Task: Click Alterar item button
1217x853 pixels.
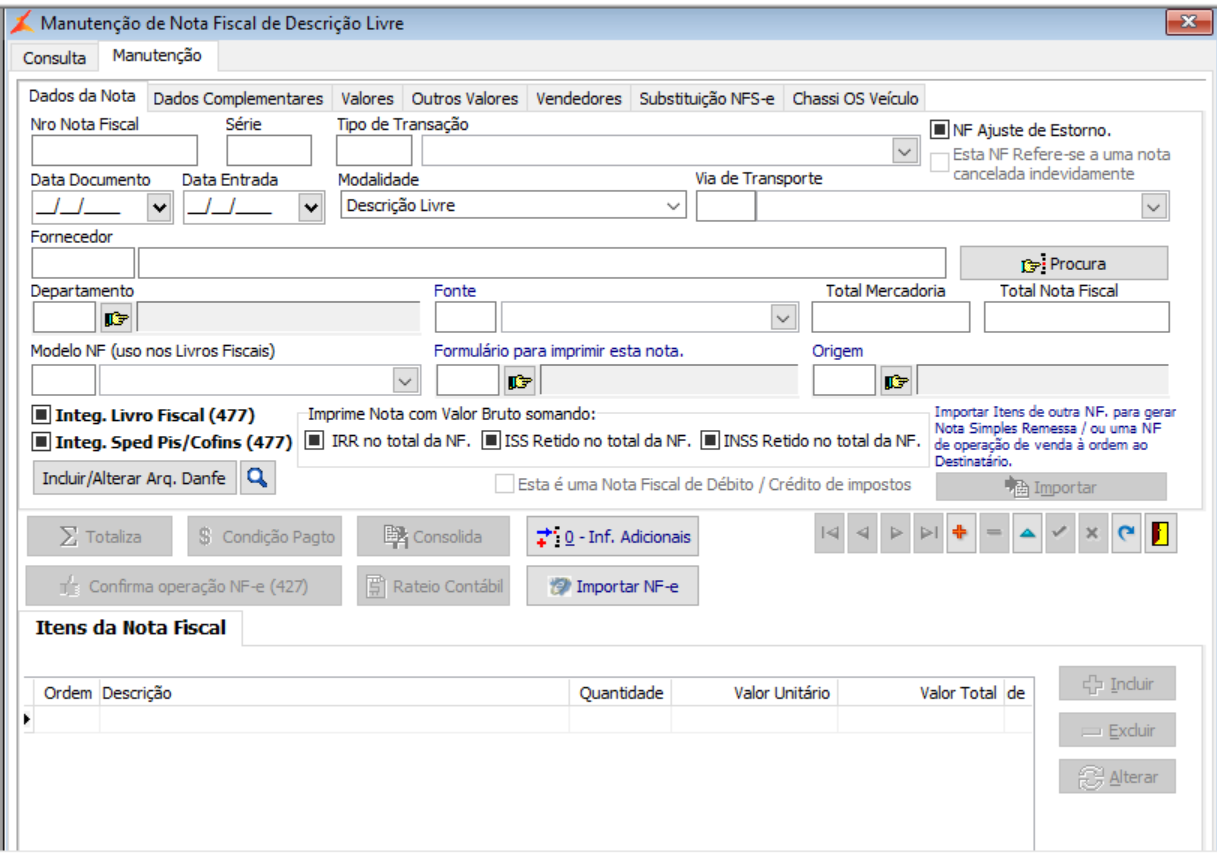Action: [x=1117, y=776]
